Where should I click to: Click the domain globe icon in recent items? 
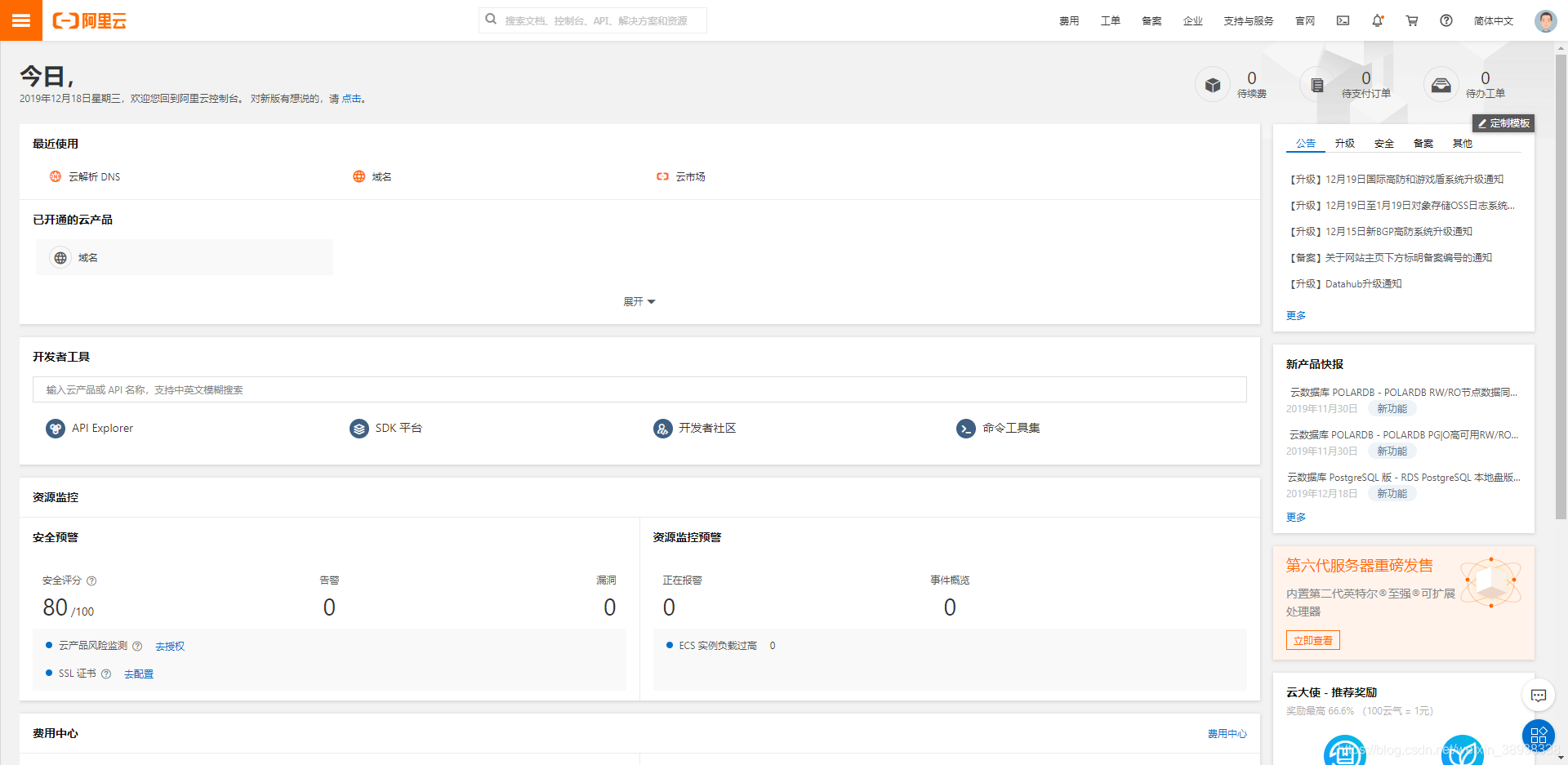359,176
